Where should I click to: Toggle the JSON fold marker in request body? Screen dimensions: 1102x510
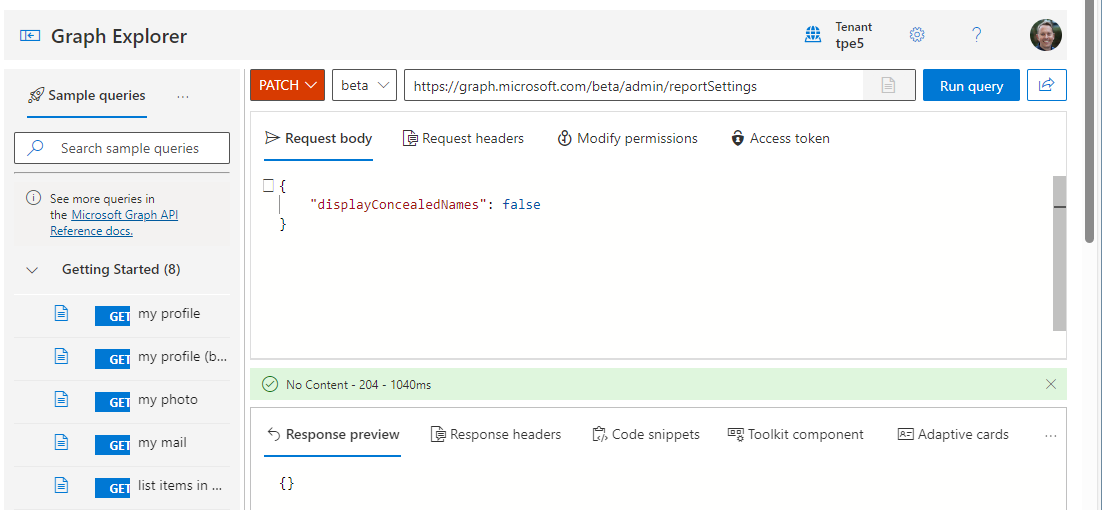click(268, 186)
